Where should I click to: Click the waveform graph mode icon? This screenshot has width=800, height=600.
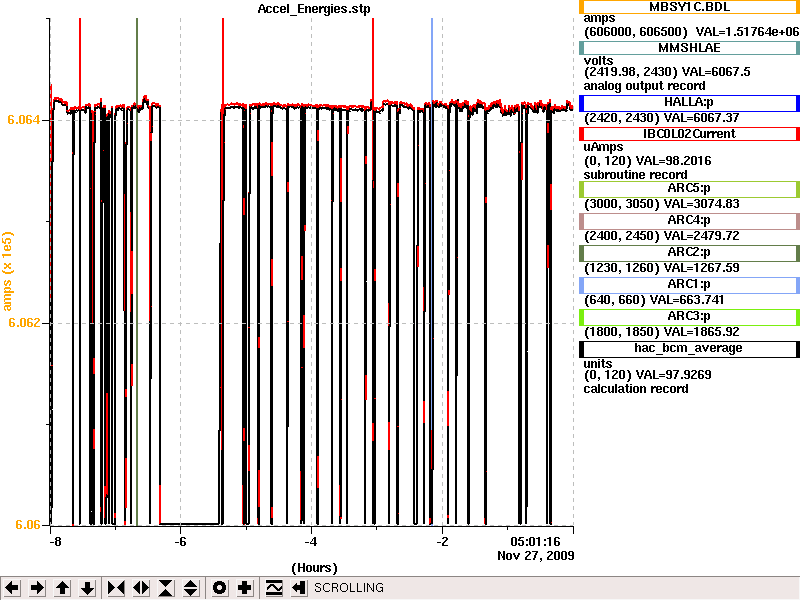coord(274,588)
